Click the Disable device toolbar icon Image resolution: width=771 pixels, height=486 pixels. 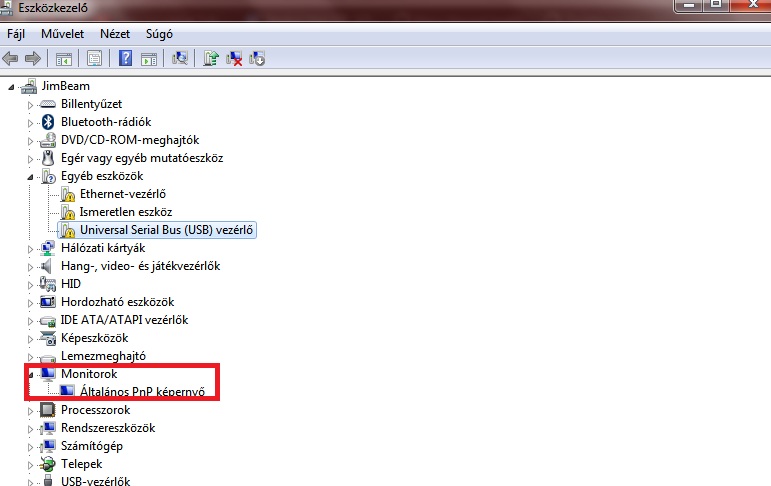(257, 59)
